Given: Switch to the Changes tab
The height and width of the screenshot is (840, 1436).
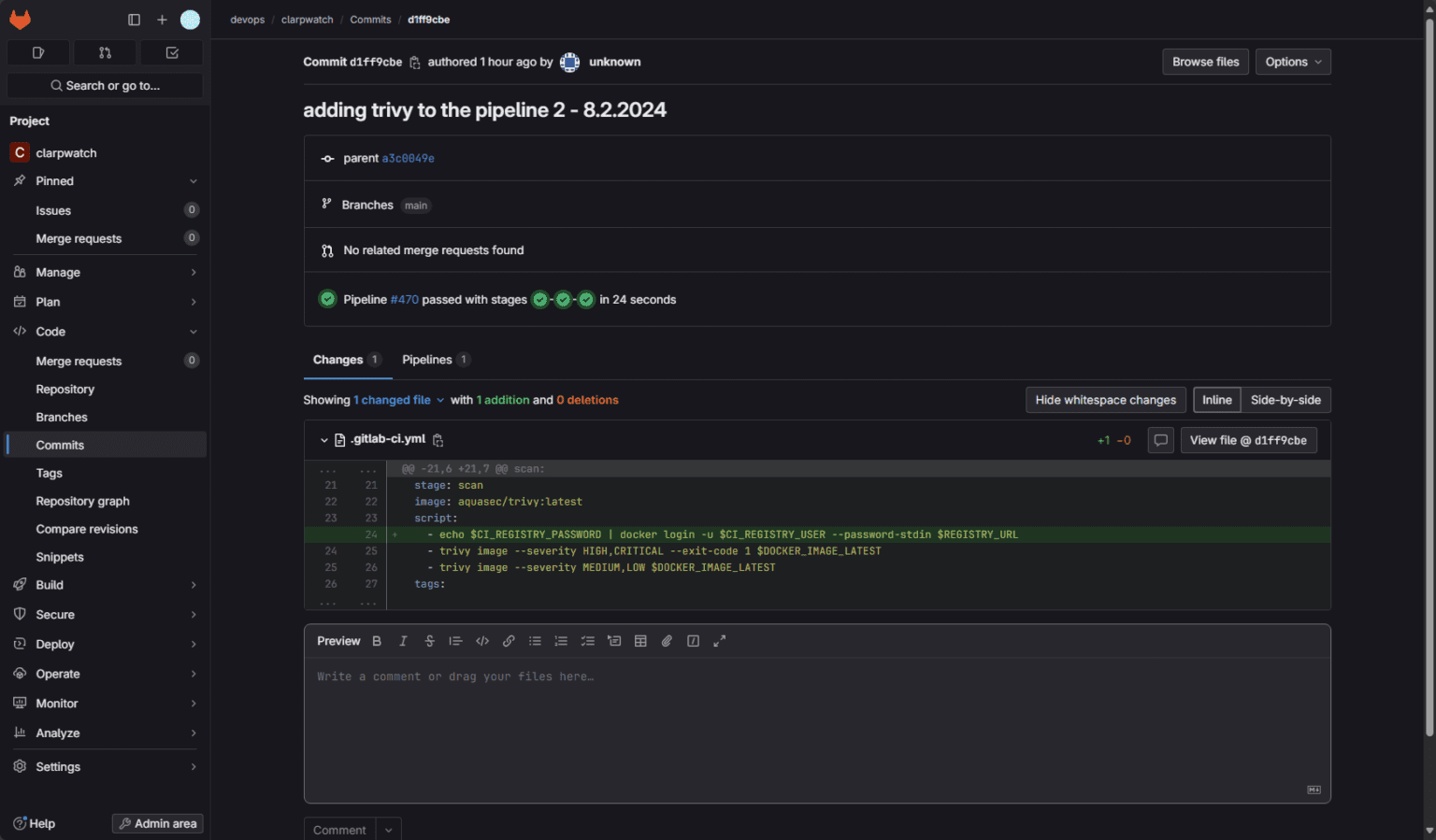Looking at the screenshot, I should pos(347,360).
